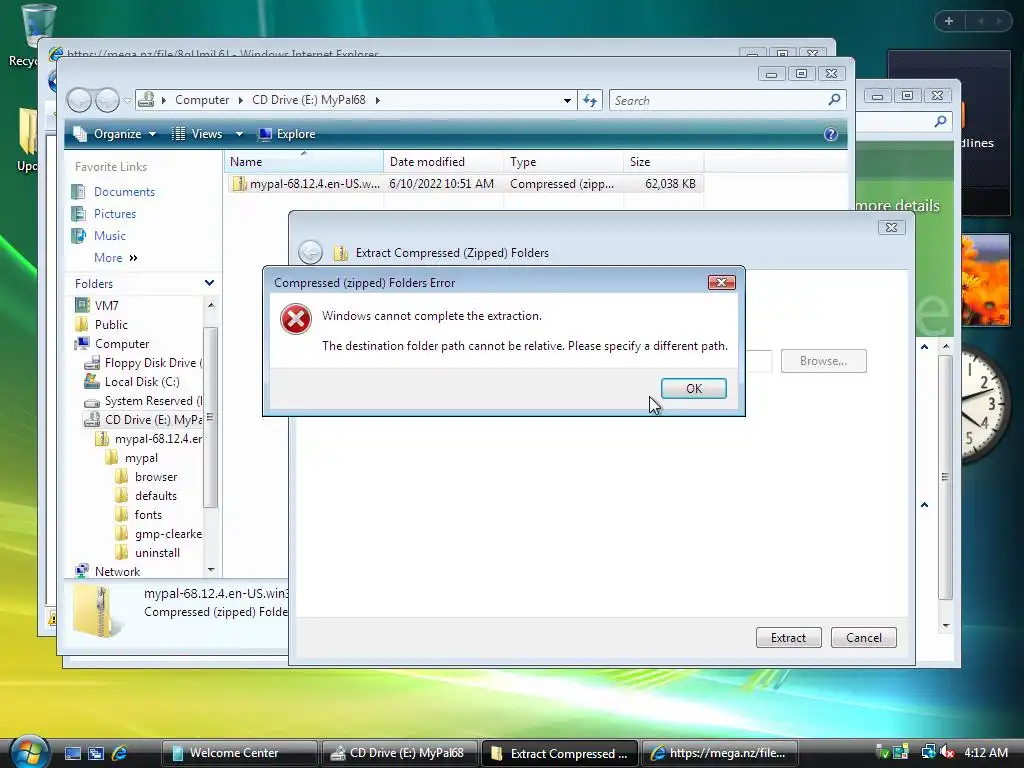This screenshot has height=768, width=1024.
Task: Switch to Welcome Center taskbar button
Action: (239, 753)
